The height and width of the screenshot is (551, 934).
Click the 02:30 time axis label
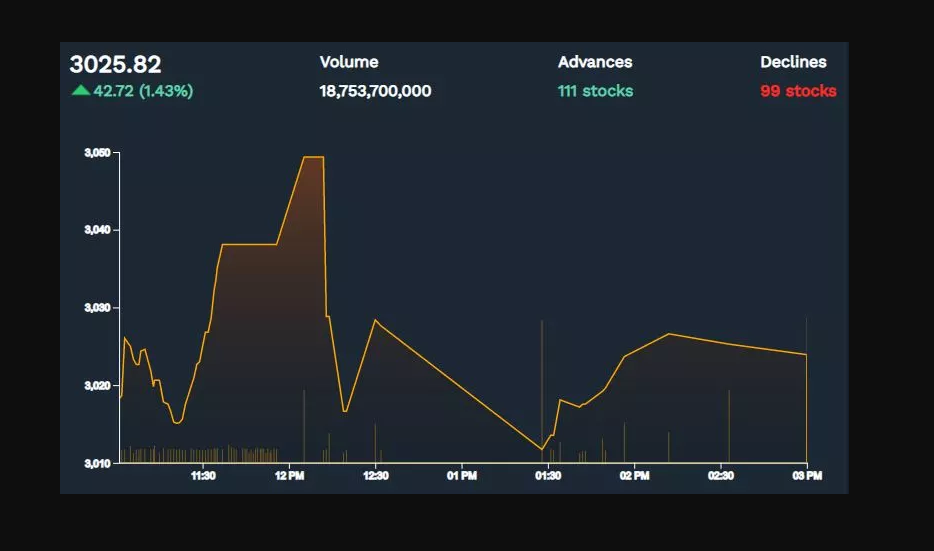tap(720, 476)
